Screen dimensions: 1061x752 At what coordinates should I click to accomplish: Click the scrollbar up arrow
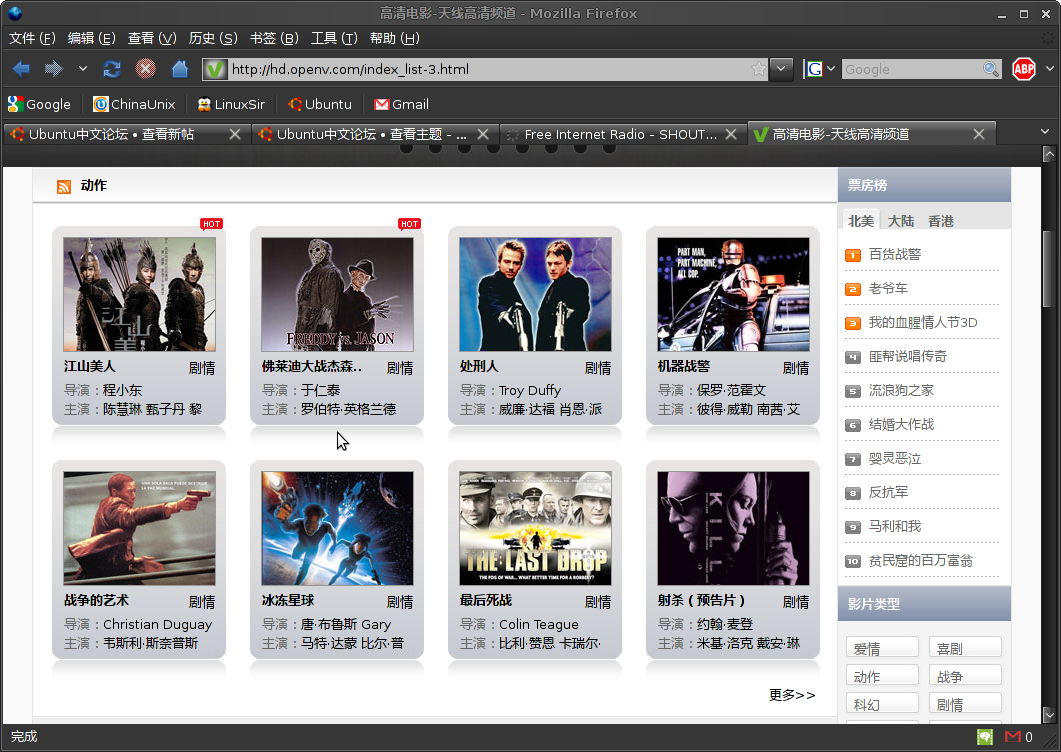pos(1049,154)
